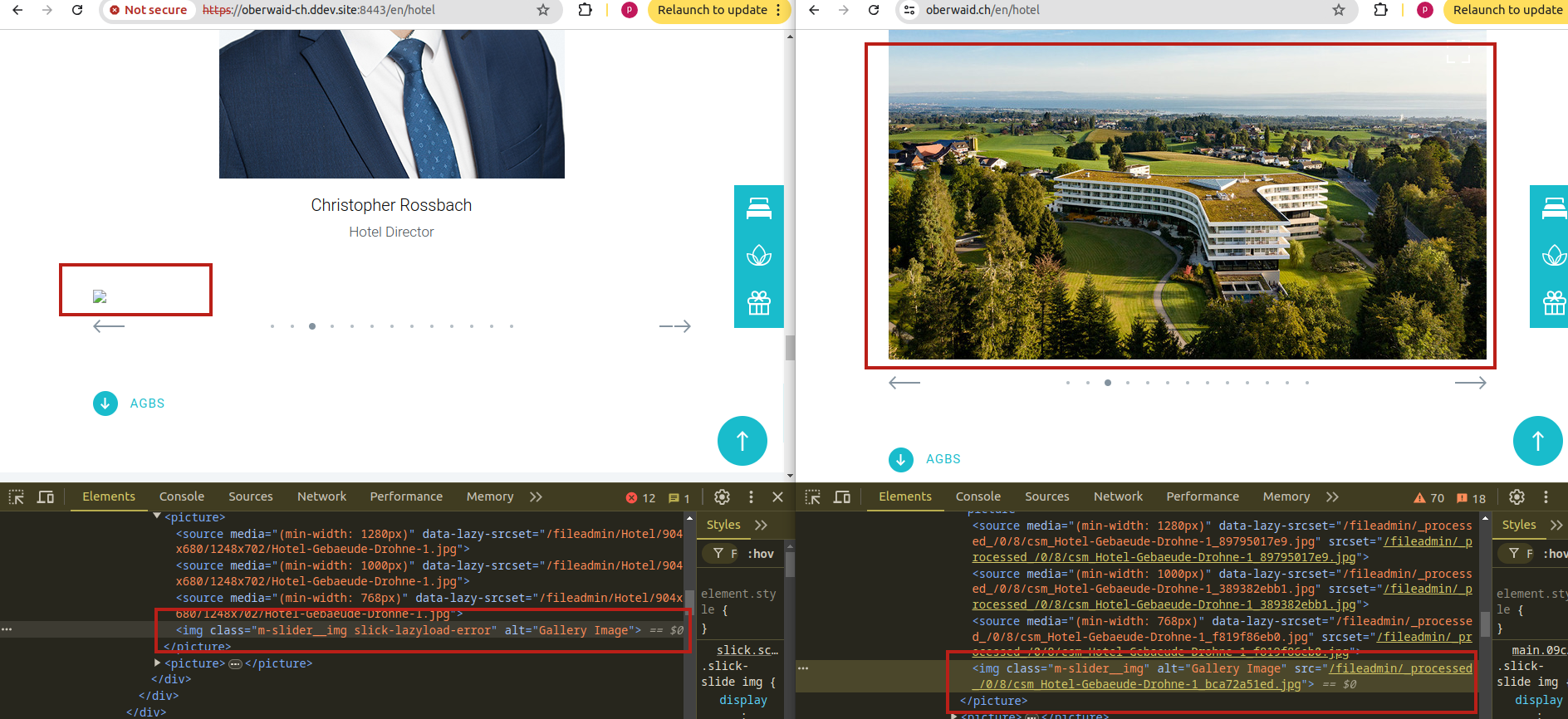Select the active slider dot on the left page
1568x719 pixels.
[312, 326]
